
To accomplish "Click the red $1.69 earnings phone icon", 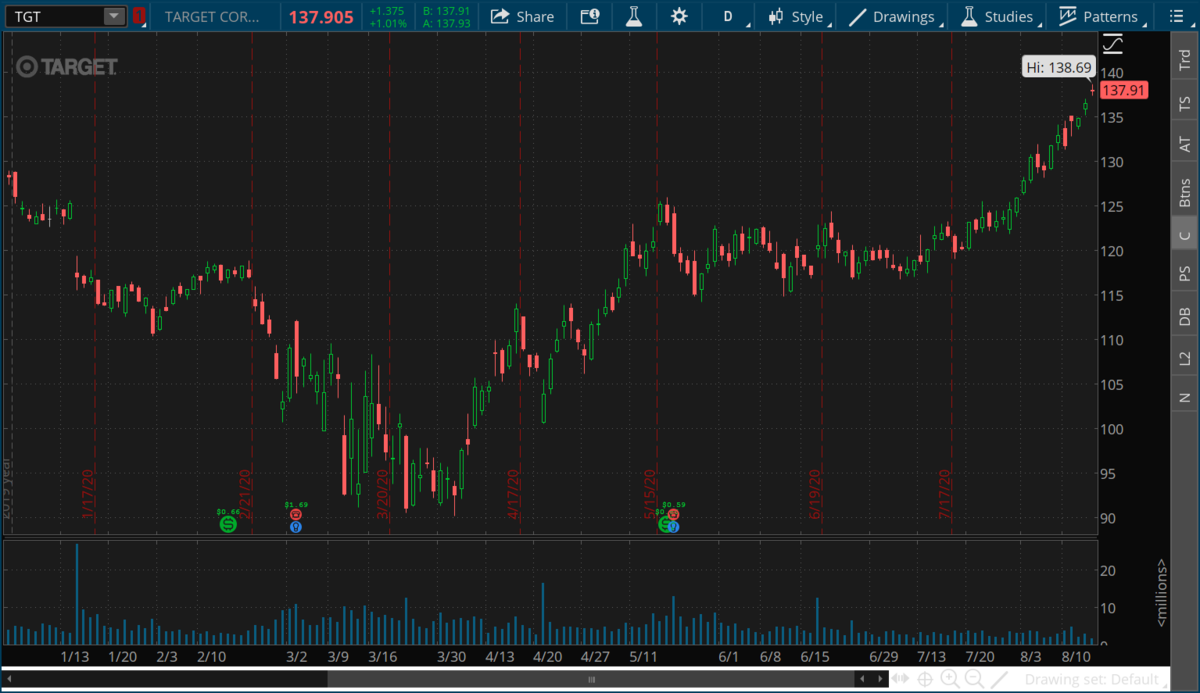I will [x=296, y=514].
